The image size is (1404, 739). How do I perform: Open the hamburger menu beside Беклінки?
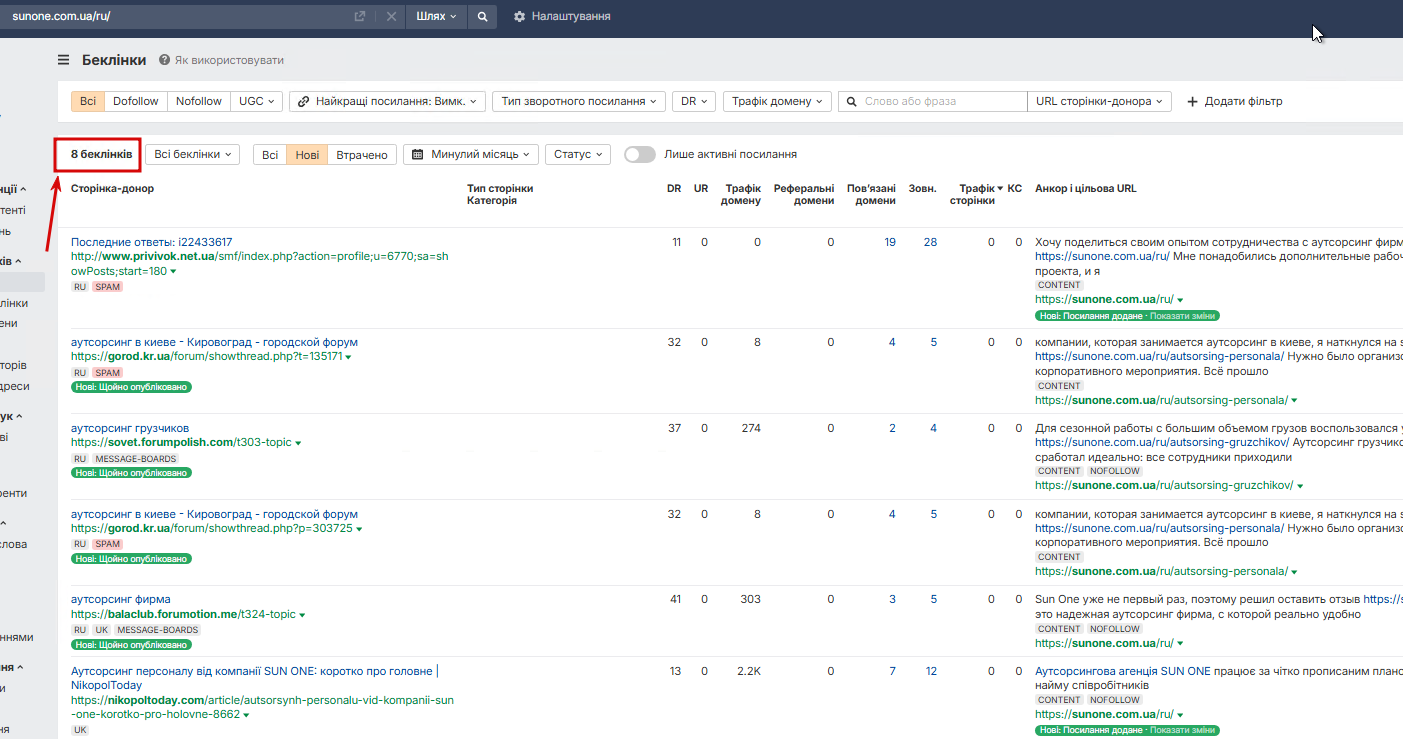(64, 60)
